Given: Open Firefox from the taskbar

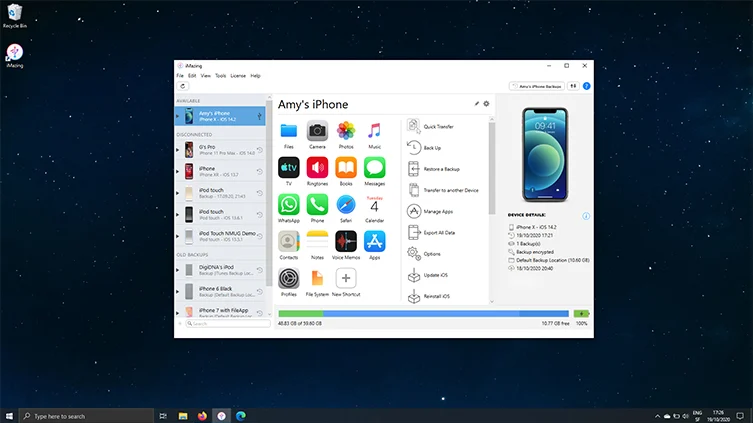Looking at the screenshot, I should pos(202,416).
